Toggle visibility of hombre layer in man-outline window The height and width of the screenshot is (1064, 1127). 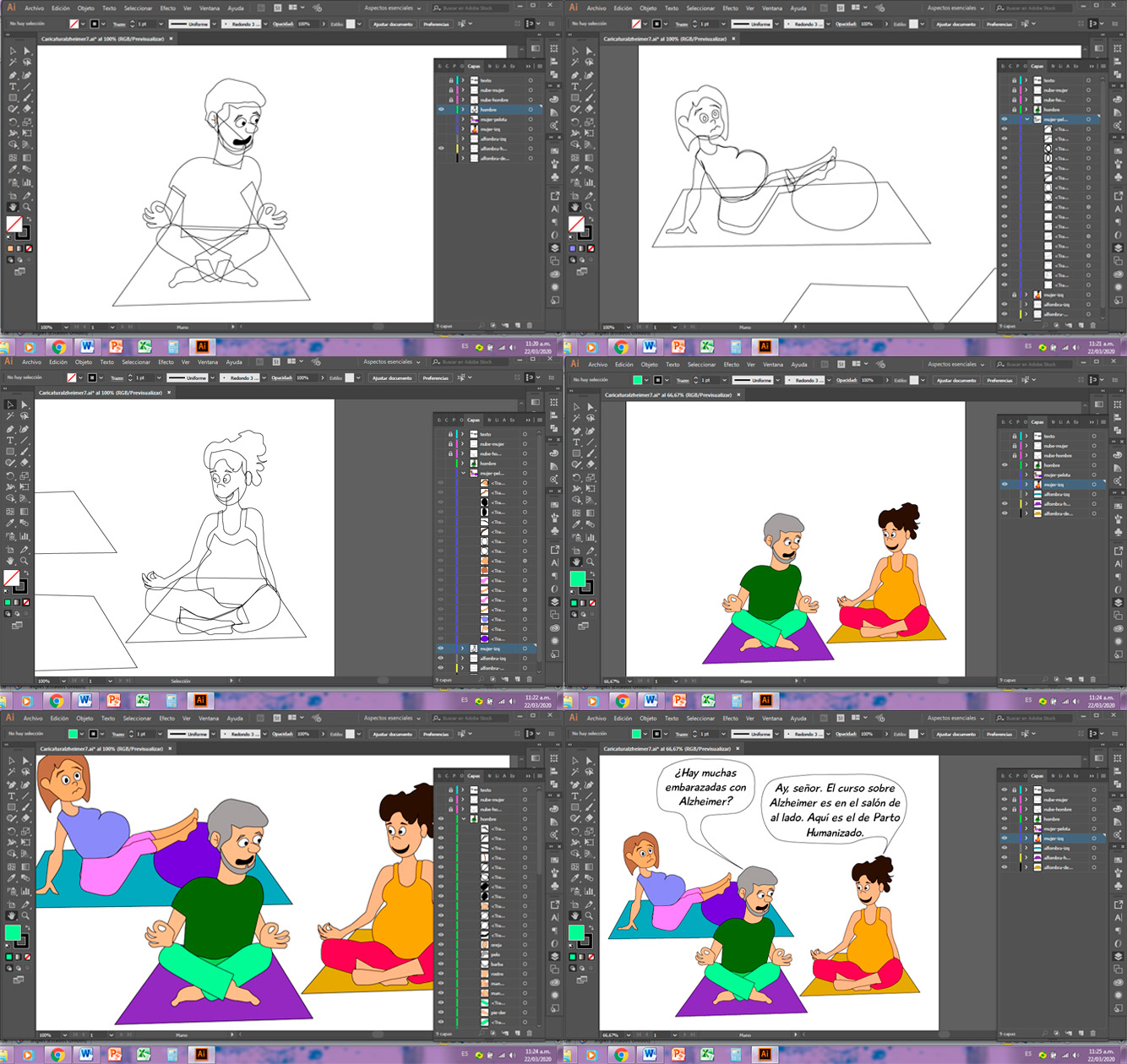point(441,110)
